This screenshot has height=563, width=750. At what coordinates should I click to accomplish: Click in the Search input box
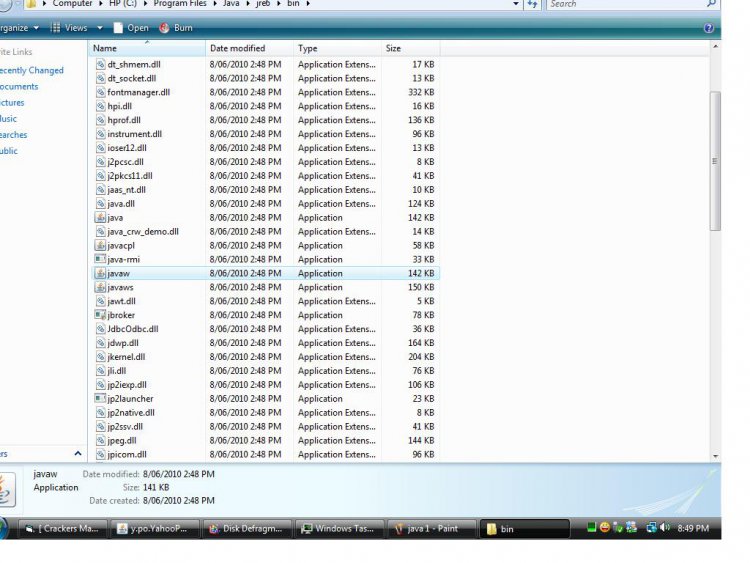(627, 4)
